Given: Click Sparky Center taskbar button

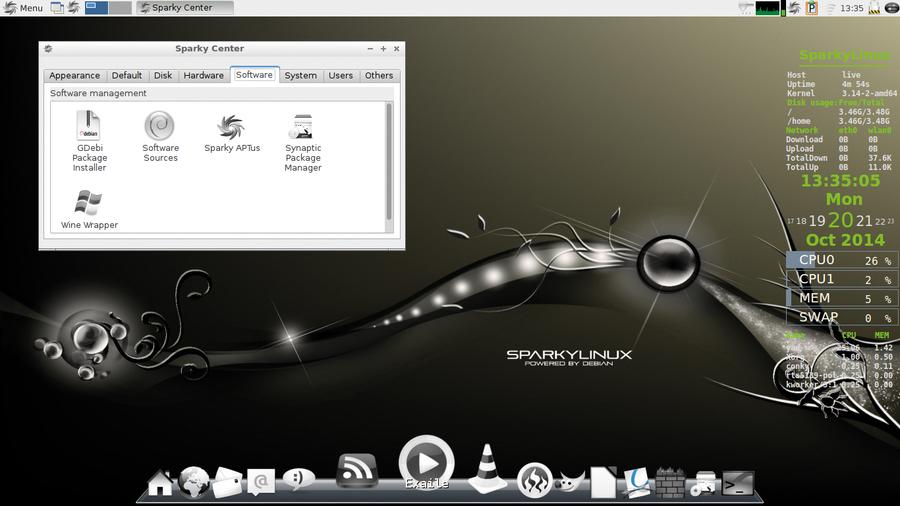Looking at the screenshot, I should click(185, 7).
